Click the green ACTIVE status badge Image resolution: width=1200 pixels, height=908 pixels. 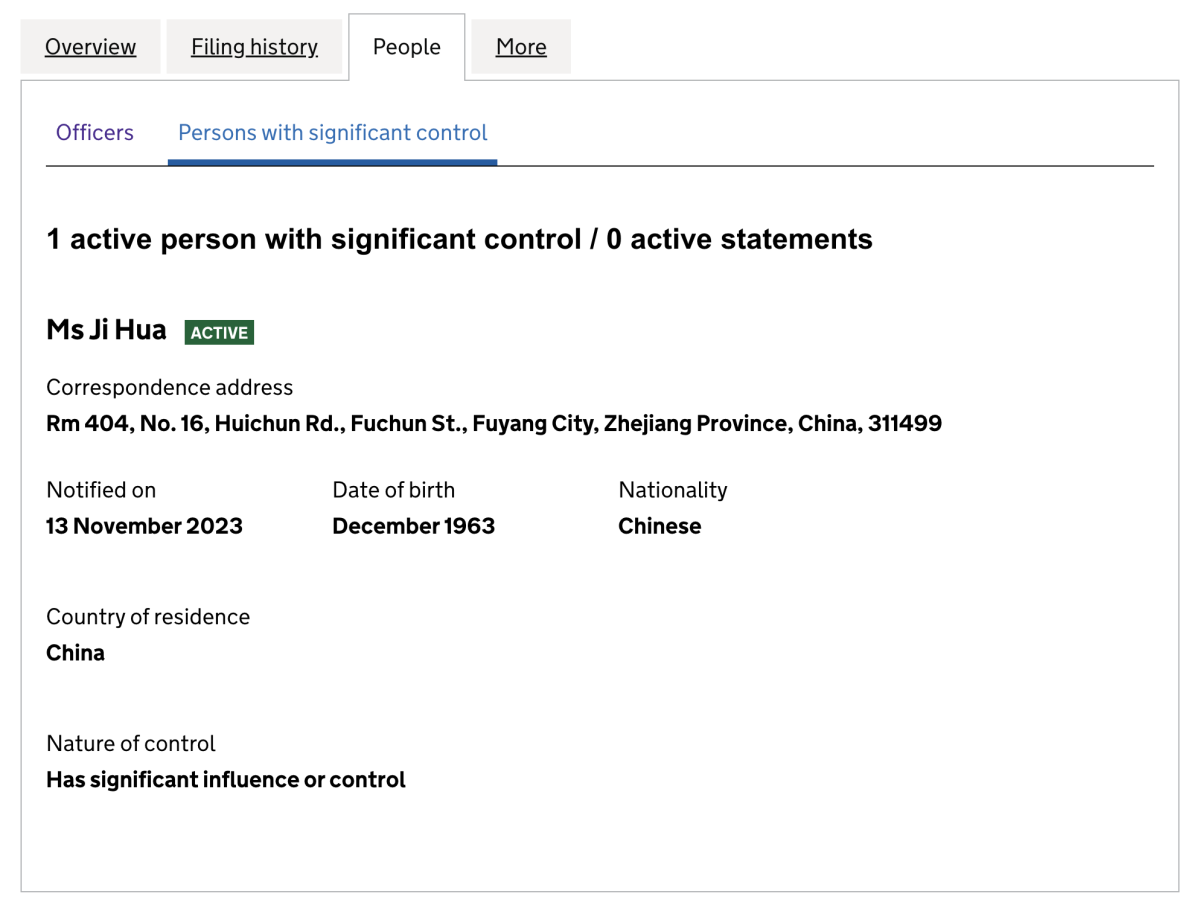pos(220,332)
